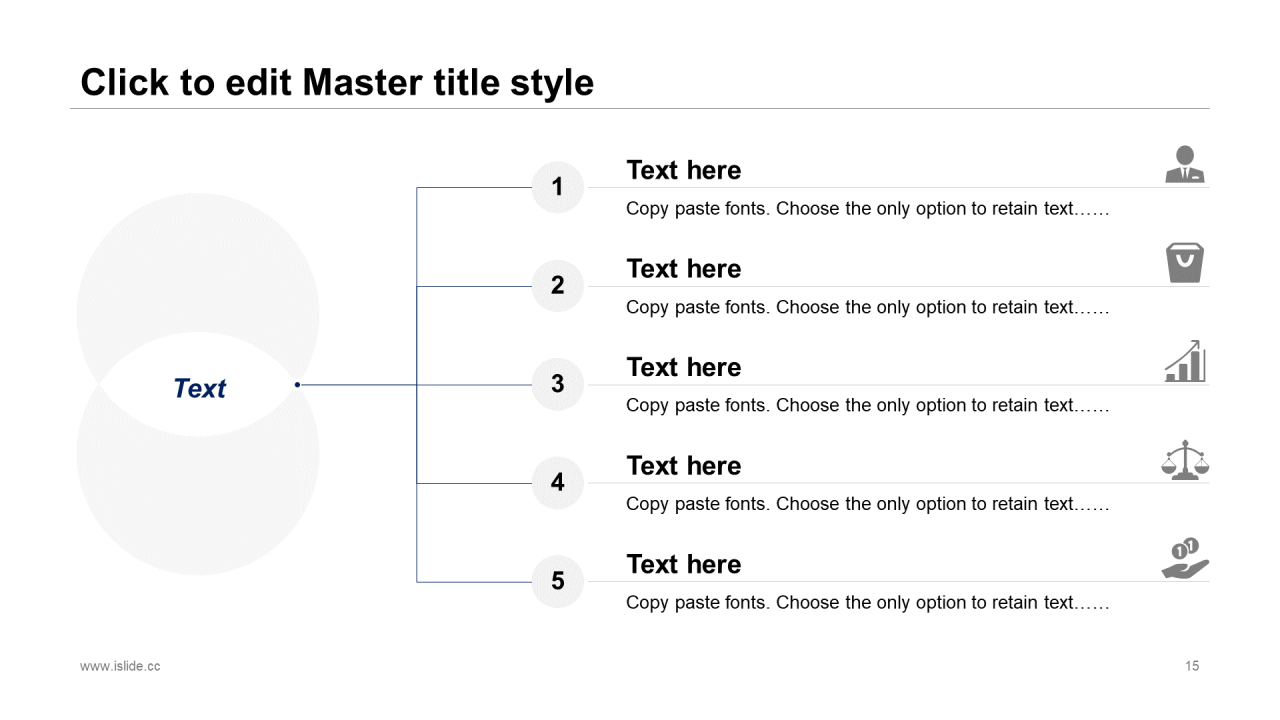The width and height of the screenshot is (1280, 720).
Task: Select the balance scales icon
Action: (1185, 460)
